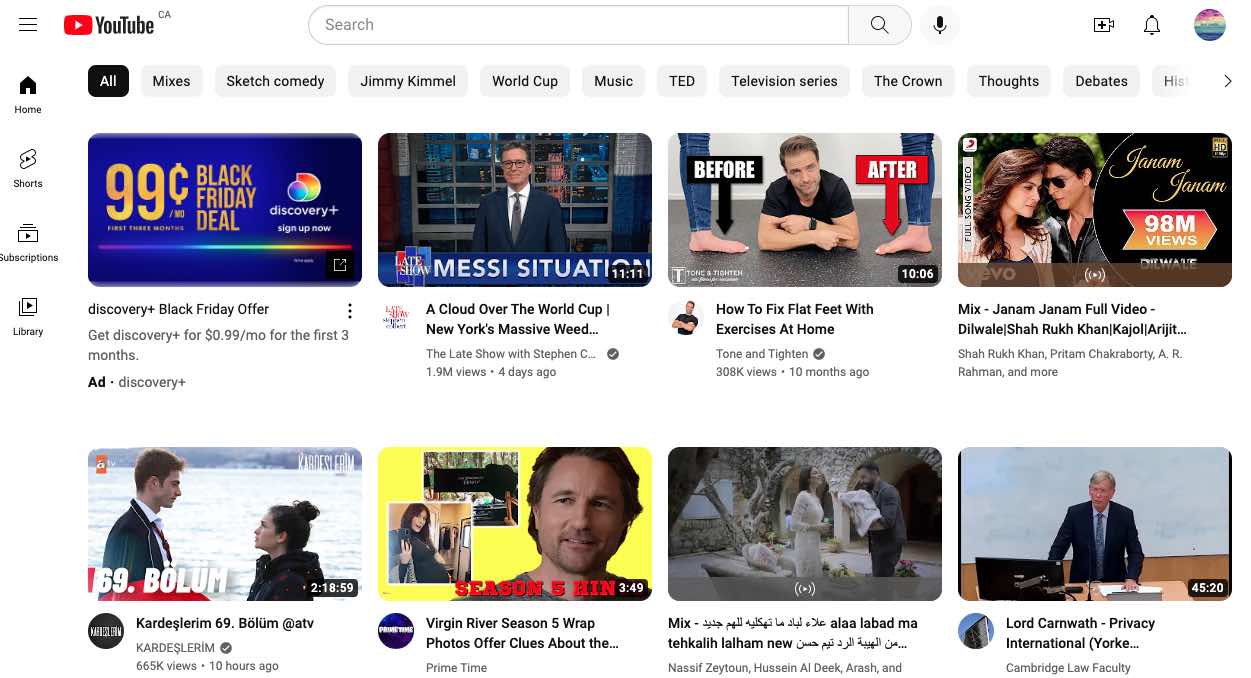Viewport: 1251px width, 678px height.
Task: Open 'Lord Carnwath - Privacy International' title
Action: (1080, 633)
